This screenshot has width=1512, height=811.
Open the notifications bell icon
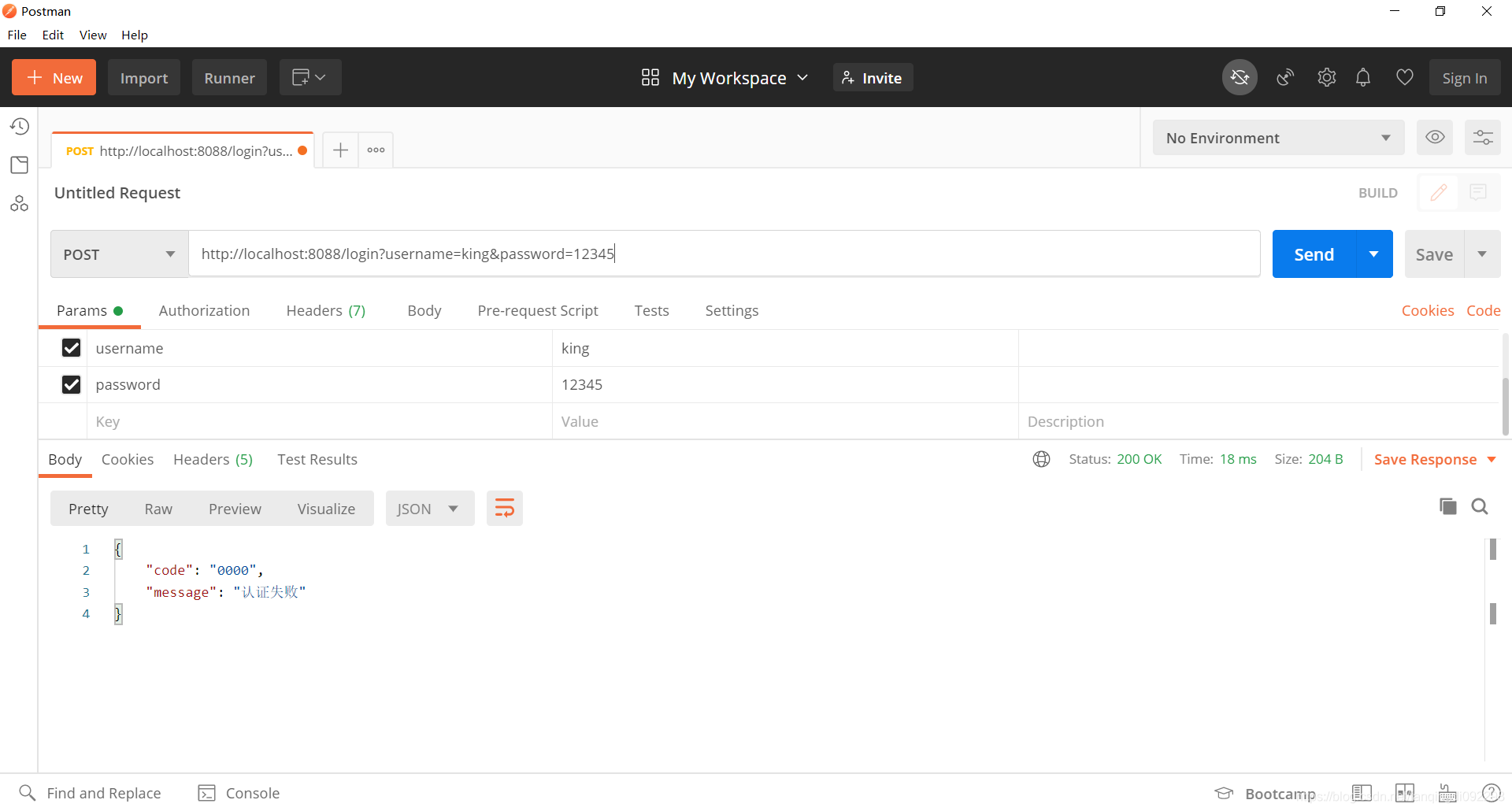(x=1363, y=77)
